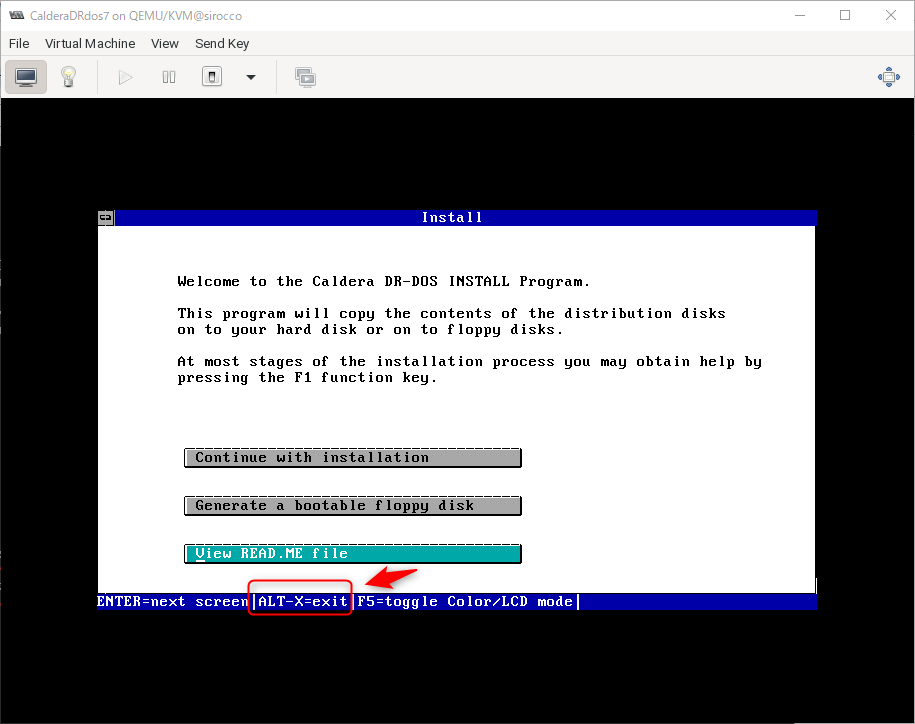
Task: Open the Virtual Machine menu
Action: tap(90, 44)
